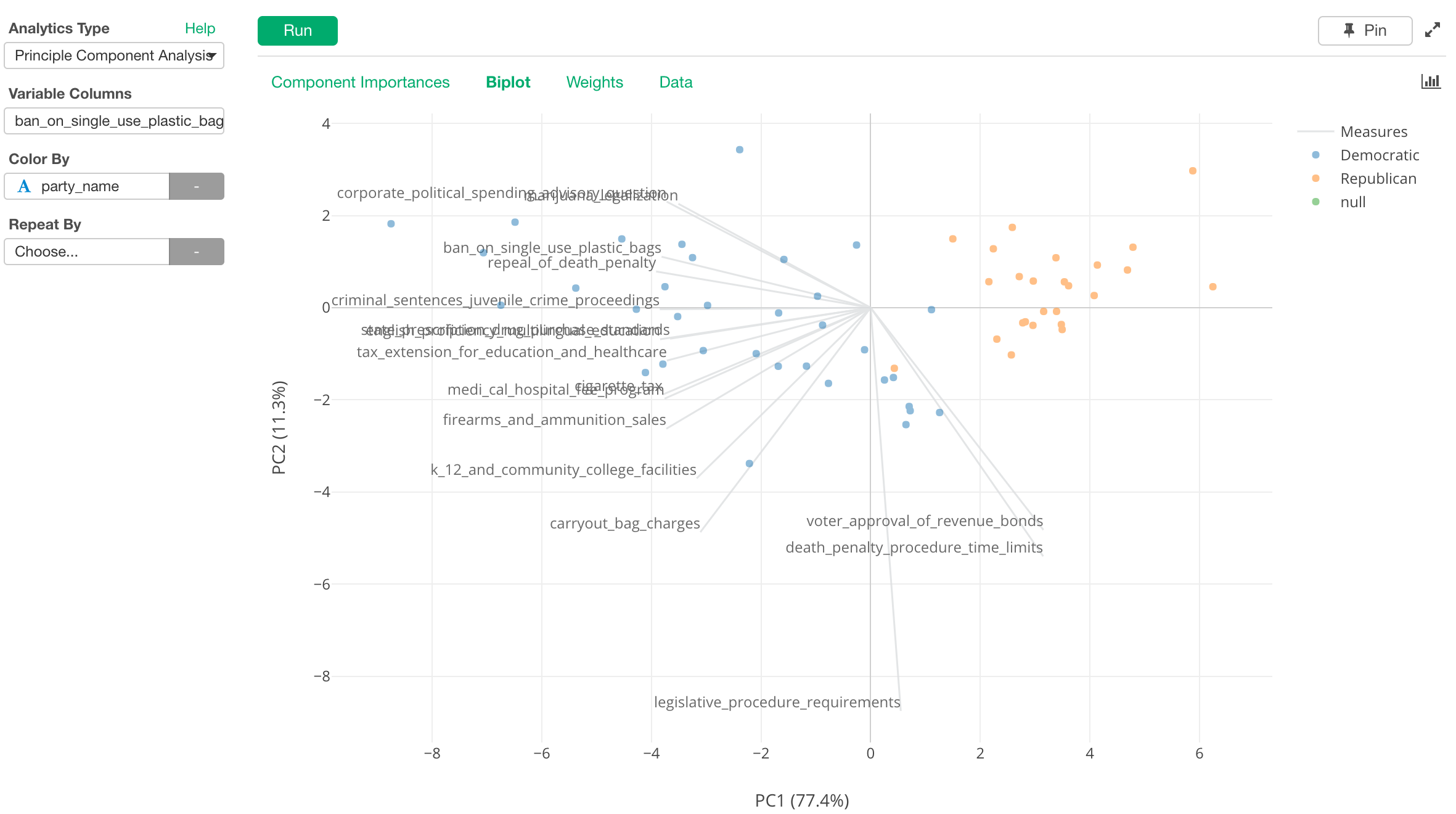
Task: Click the firearms_and_ammunition_sales label
Action: [x=554, y=419]
